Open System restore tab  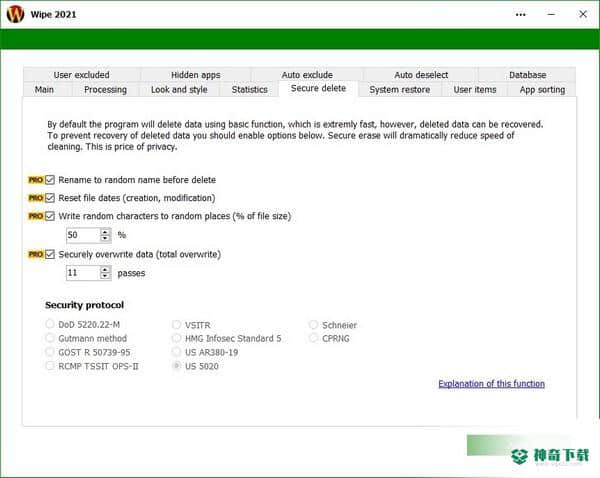click(400, 90)
